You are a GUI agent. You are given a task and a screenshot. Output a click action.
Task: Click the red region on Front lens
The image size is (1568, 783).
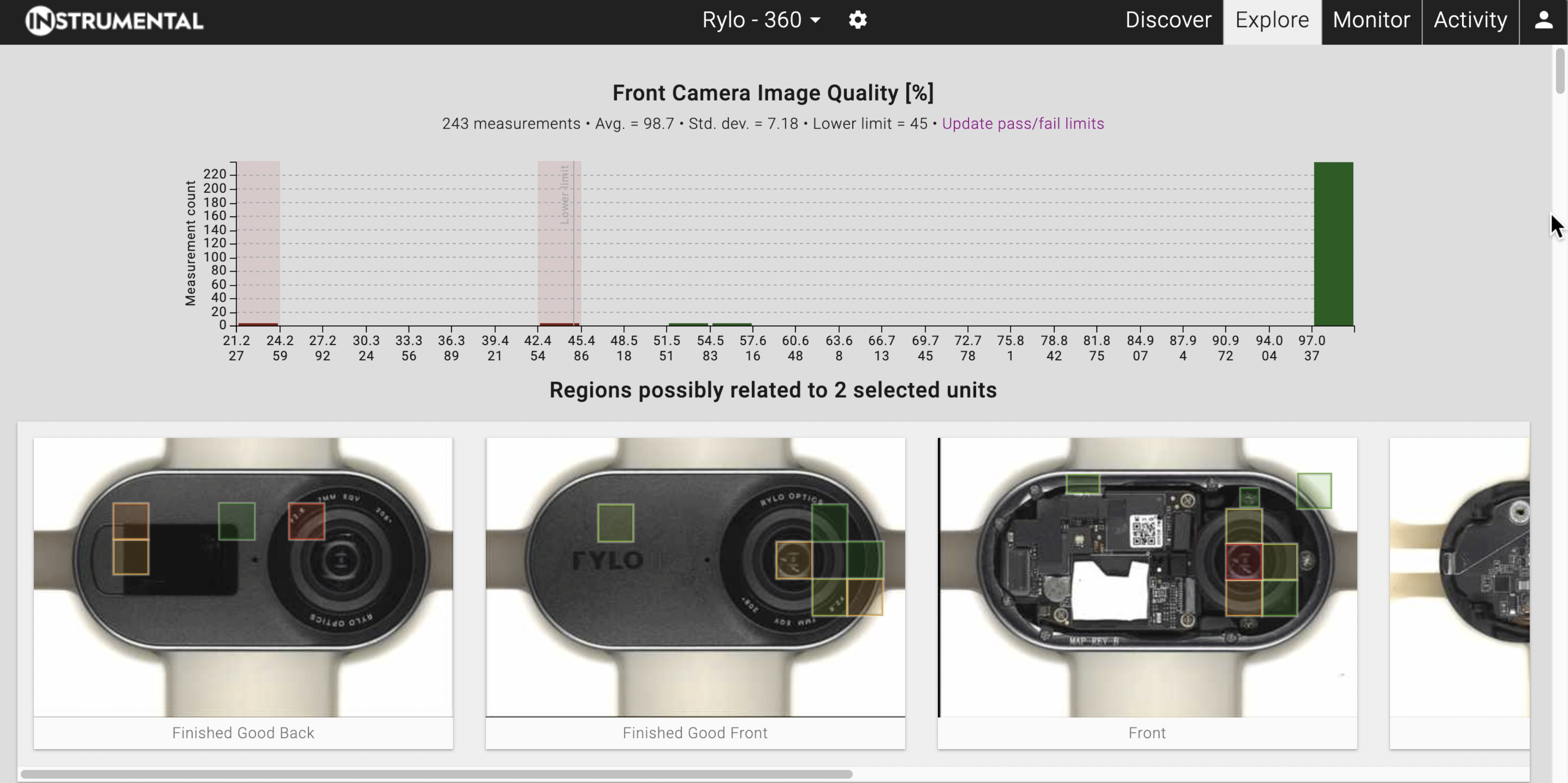1244,561
